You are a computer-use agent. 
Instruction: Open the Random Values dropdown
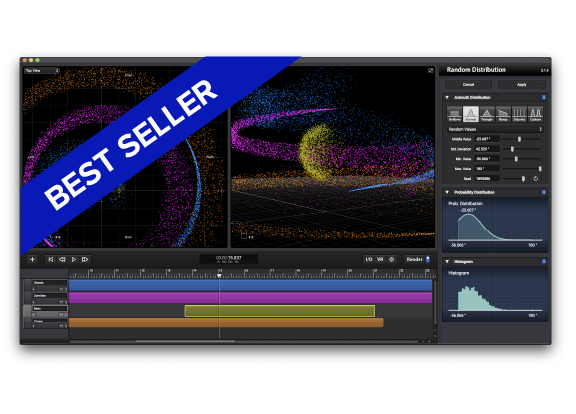[x=494, y=129]
